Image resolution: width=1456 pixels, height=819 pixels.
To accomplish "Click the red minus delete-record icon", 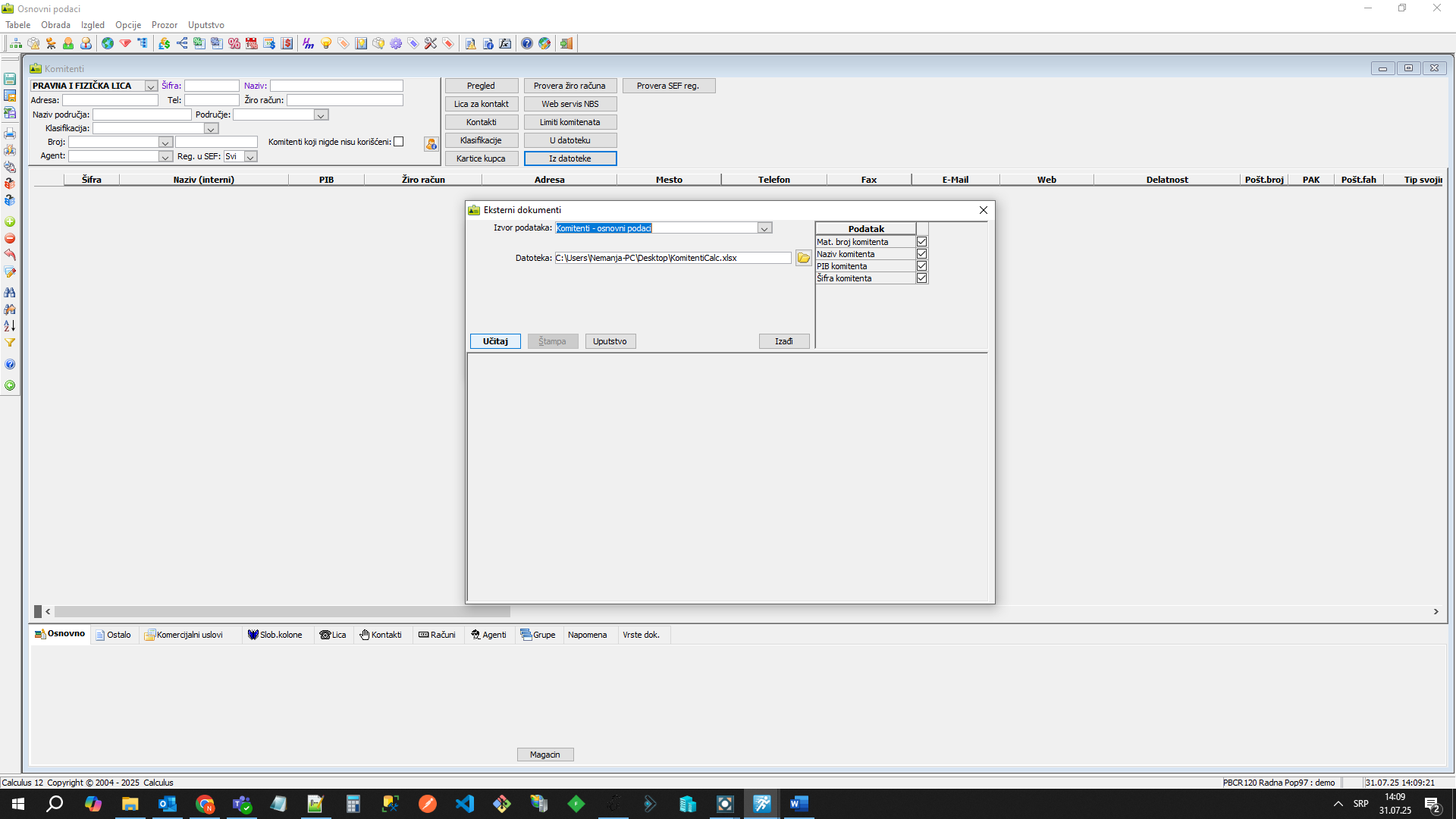I will pyautogui.click(x=10, y=239).
